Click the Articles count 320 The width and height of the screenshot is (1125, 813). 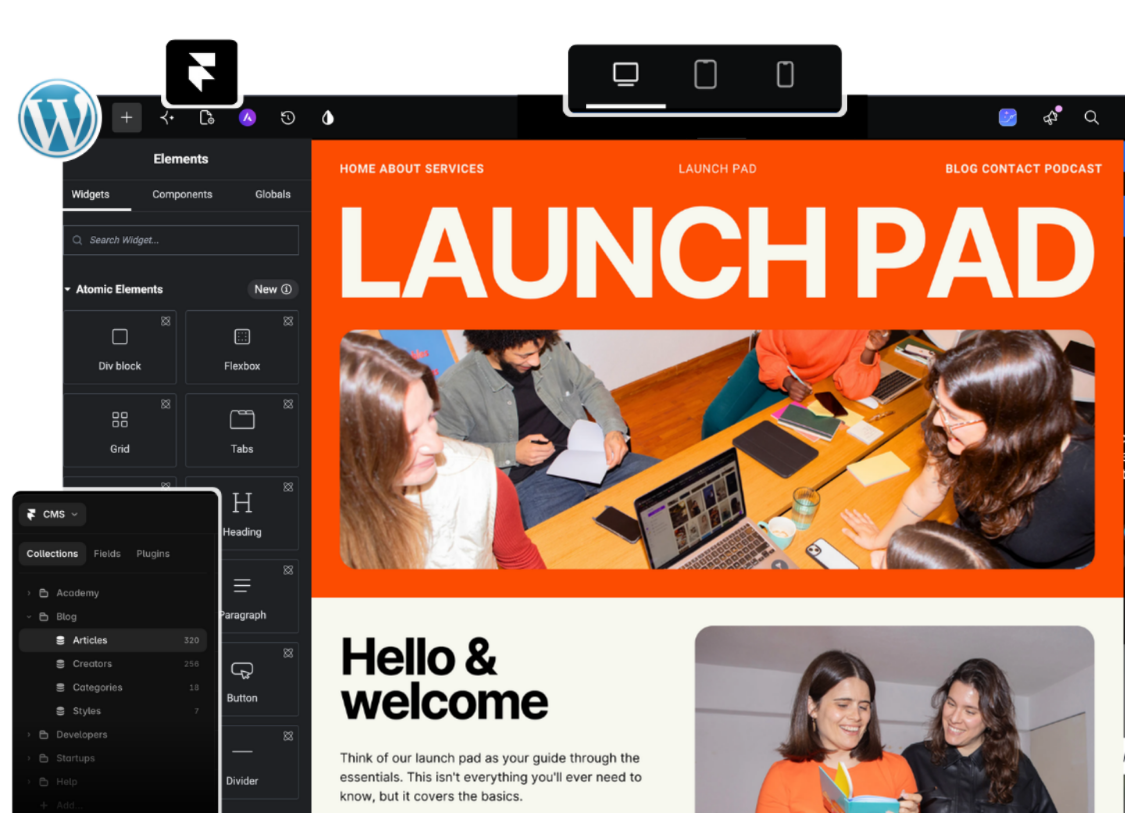(x=191, y=640)
